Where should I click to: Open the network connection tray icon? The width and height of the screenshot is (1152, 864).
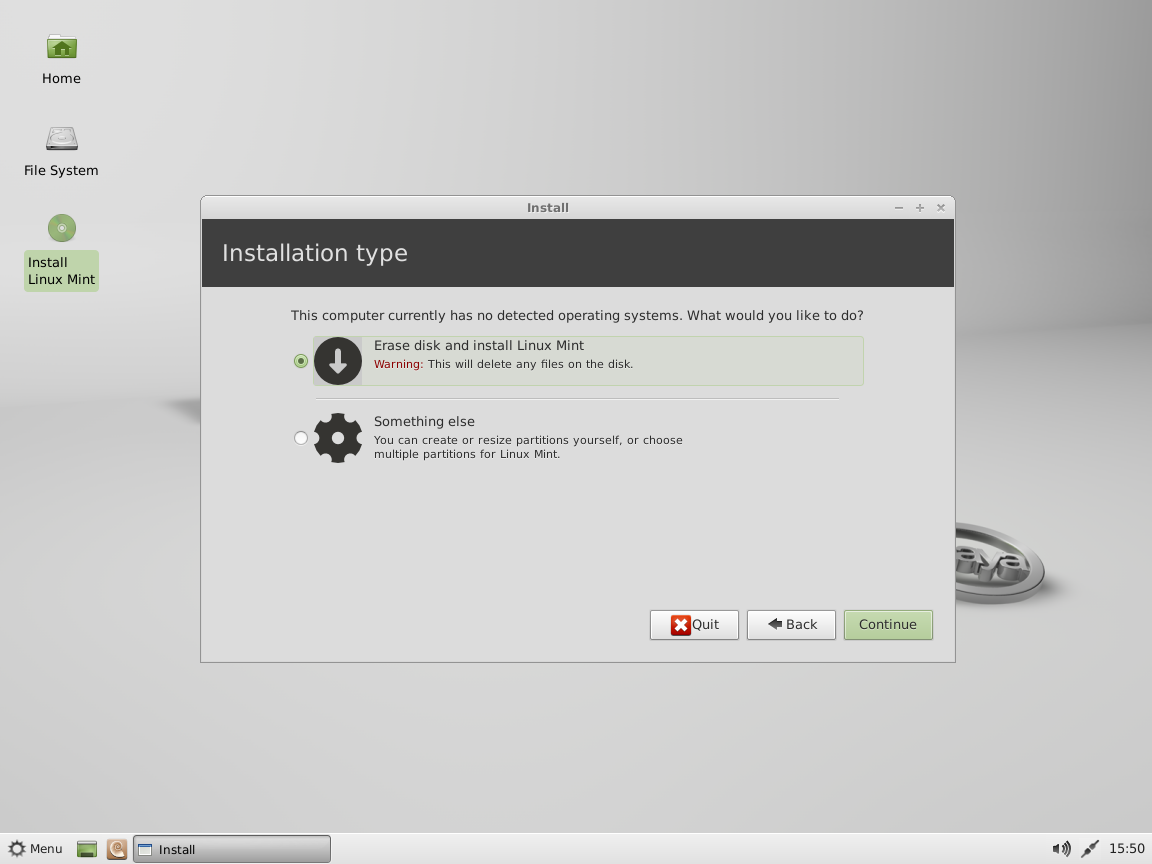click(1090, 849)
